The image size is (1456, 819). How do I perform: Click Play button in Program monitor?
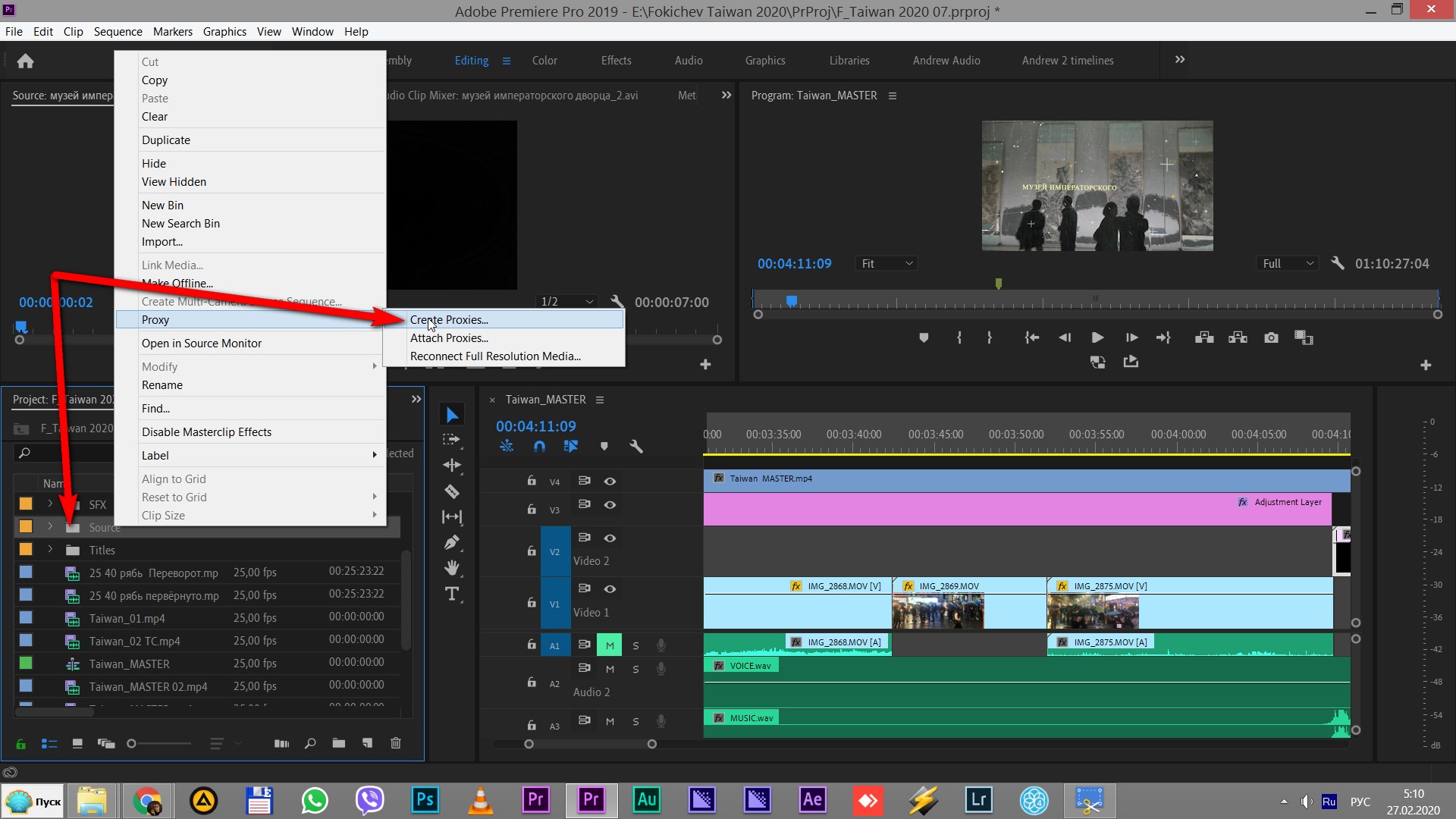pyautogui.click(x=1097, y=338)
